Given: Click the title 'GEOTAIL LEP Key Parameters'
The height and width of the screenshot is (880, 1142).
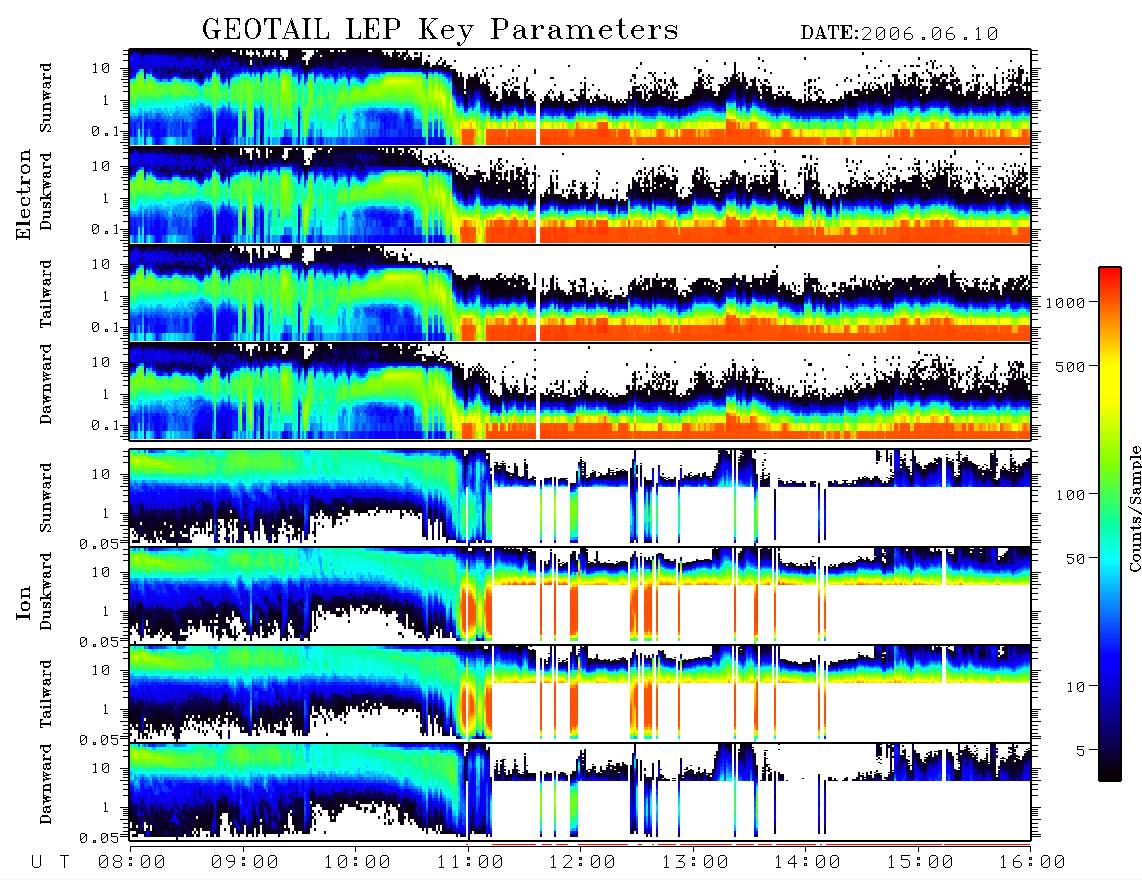Looking at the screenshot, I should point(440,30).
